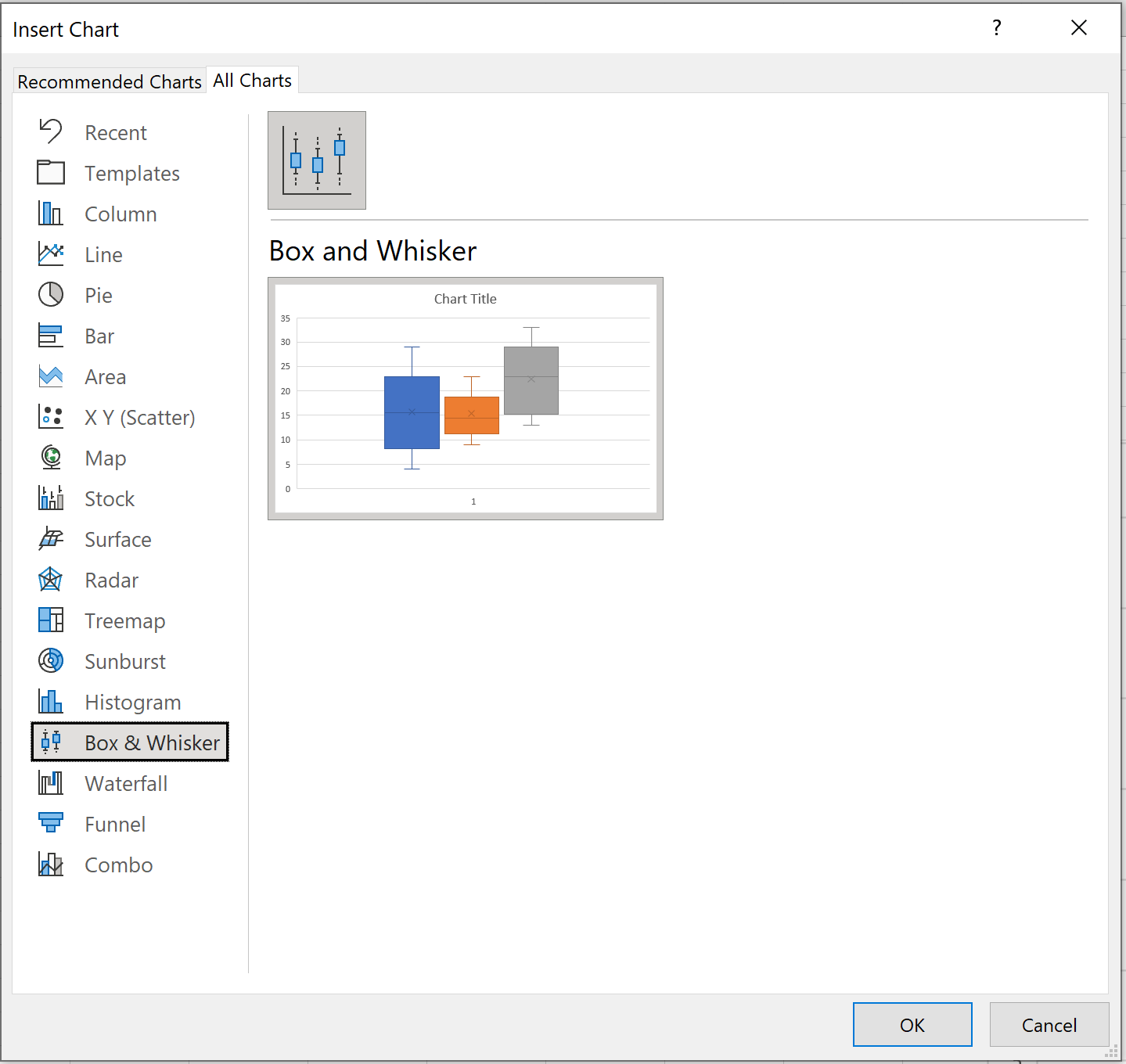1126x1064 pixels.
Task: Confirm chart insertion with OK
Action: click(912, 1025)
